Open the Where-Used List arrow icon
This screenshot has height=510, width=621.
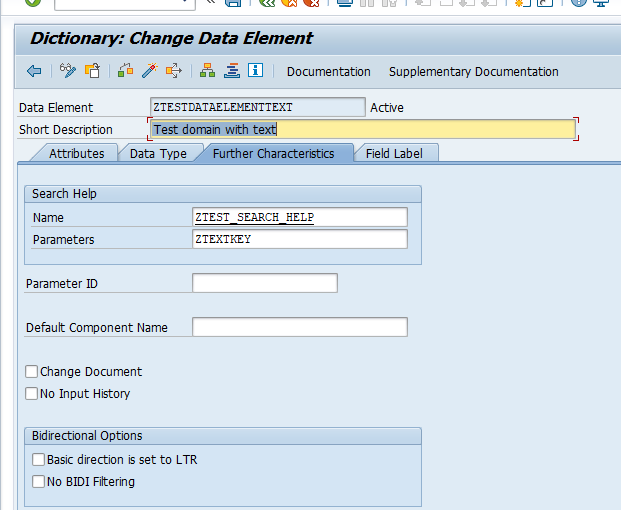click(x=174, y=71)
